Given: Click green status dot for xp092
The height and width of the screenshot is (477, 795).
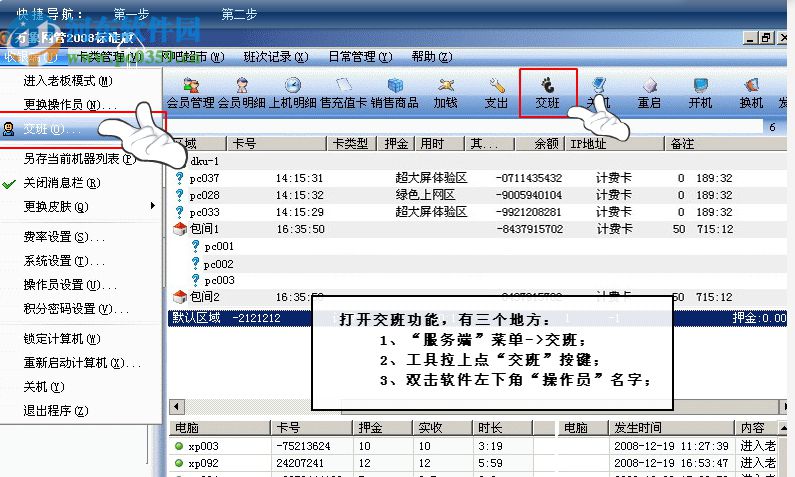Looking at the screenshot, I should click(178, 463).
